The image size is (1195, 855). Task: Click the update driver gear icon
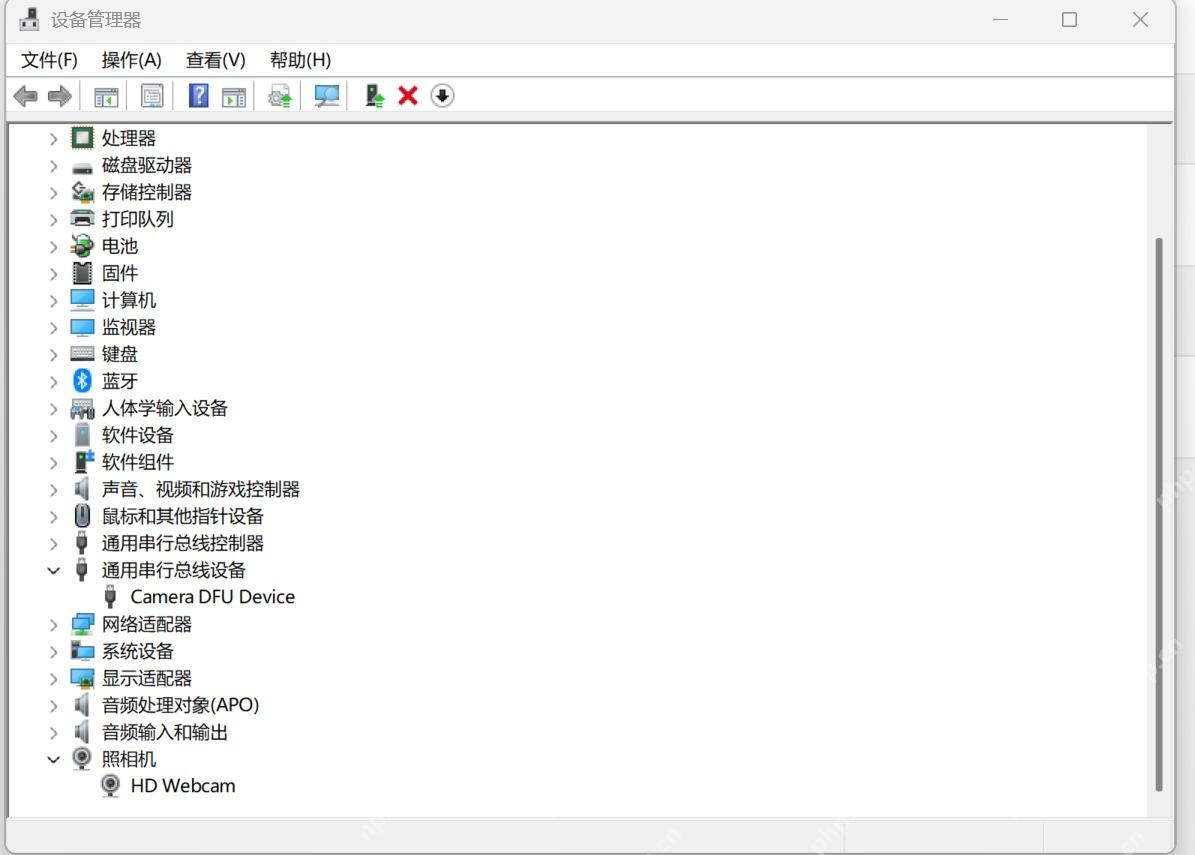(280, 96)
